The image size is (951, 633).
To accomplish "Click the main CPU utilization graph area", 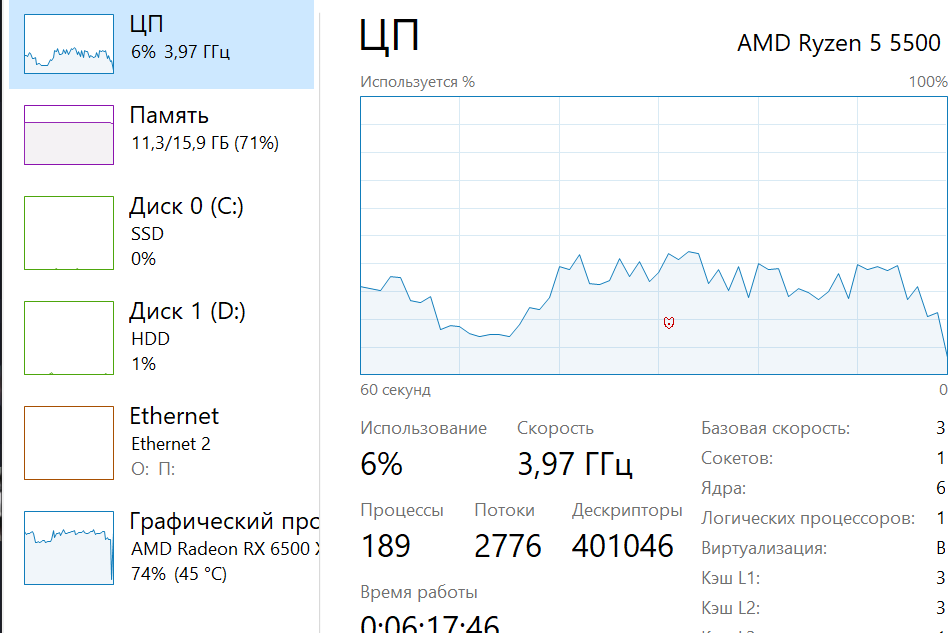I will [653, 235].
